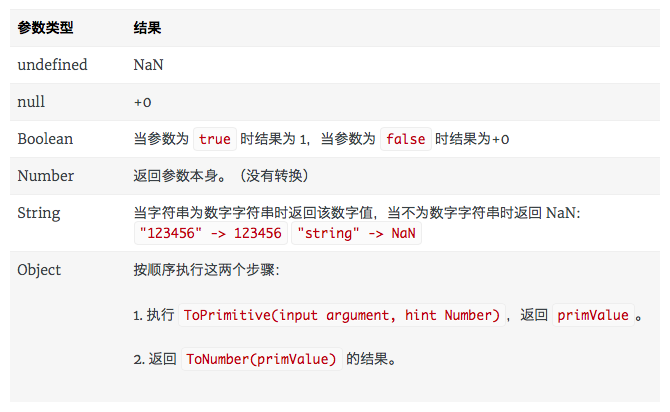
Task: Click the String description about 数字字符串
Action: [x=357, y=213]
